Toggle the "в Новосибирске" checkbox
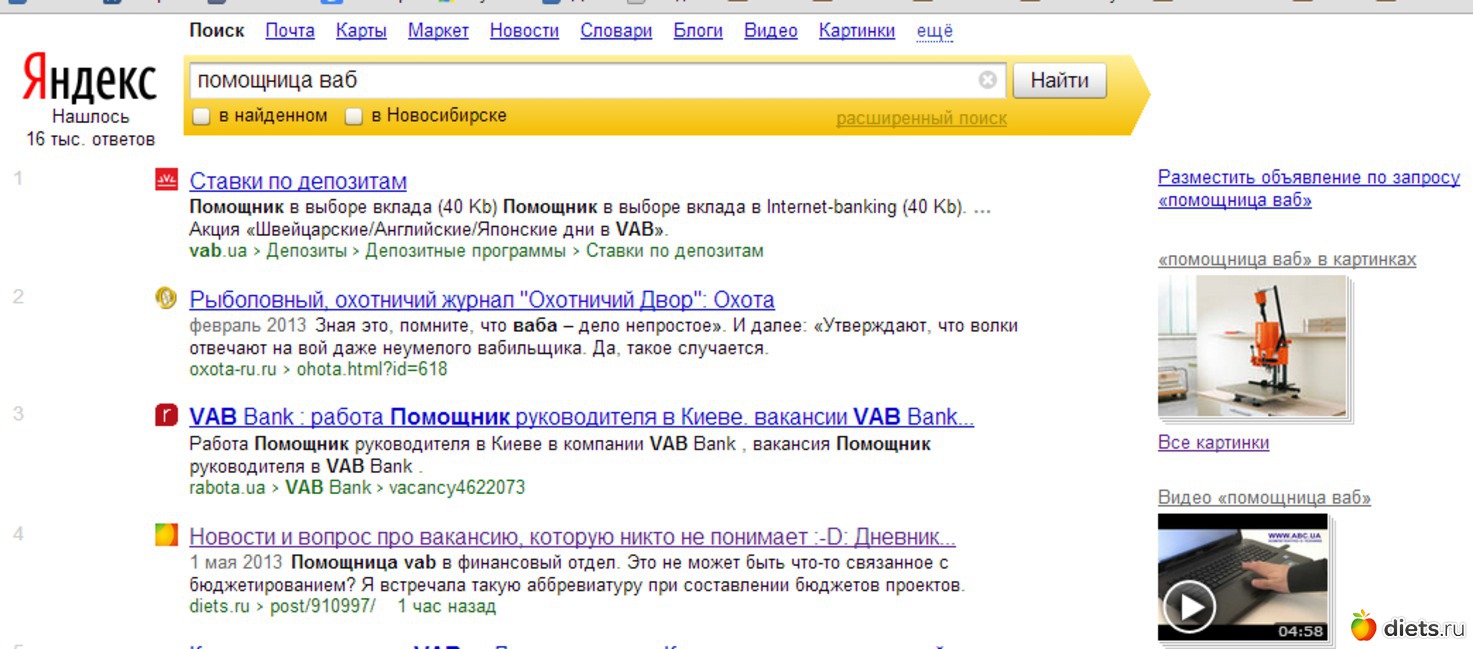1473x649 pixels. (x=353, y=117)
